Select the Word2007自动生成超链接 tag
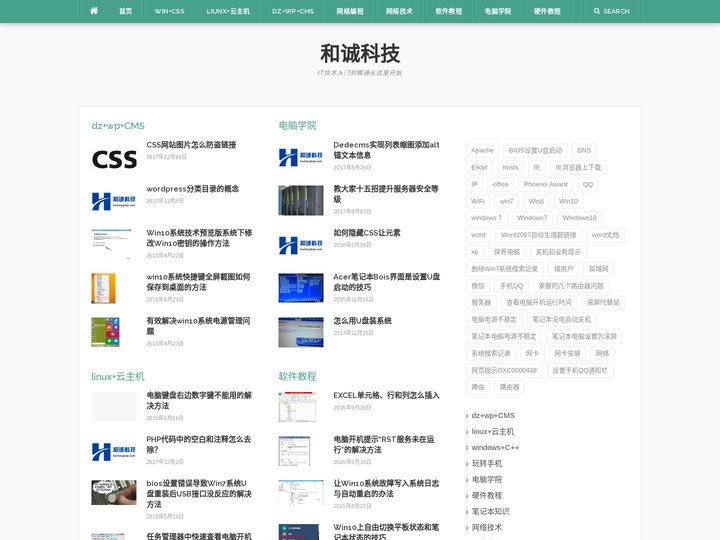The image size is (720, 540). pyautogui.click(x=539, y=235)
